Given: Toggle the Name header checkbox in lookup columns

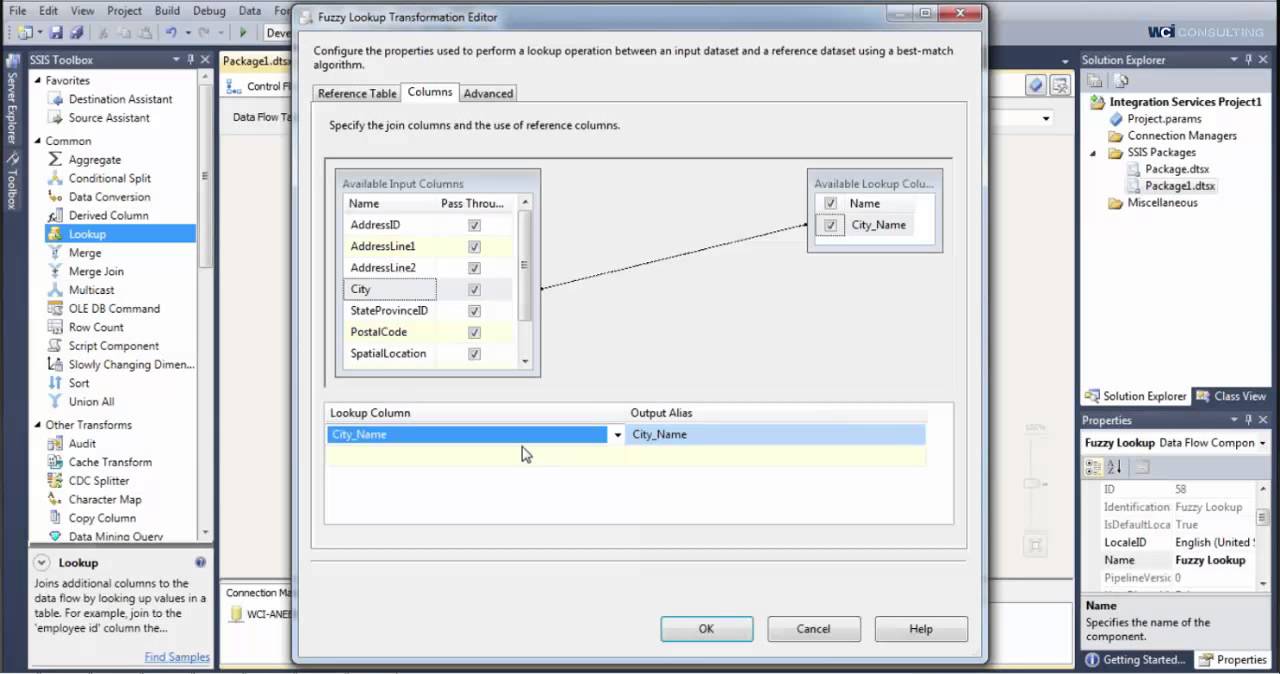Looking at the screenshot, I should pos(830,203).
